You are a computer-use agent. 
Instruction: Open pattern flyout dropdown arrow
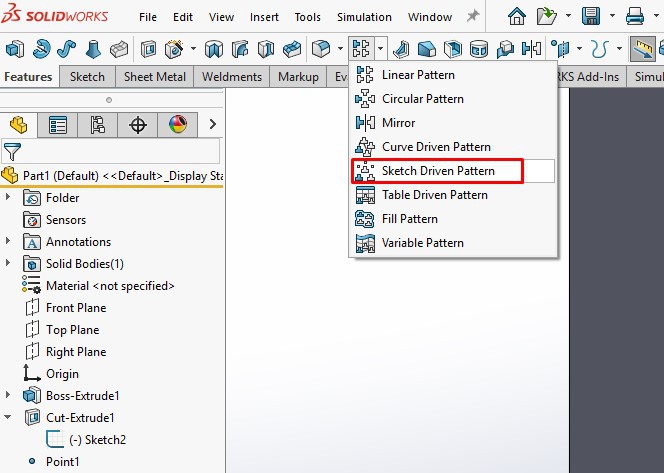[380, 49]
